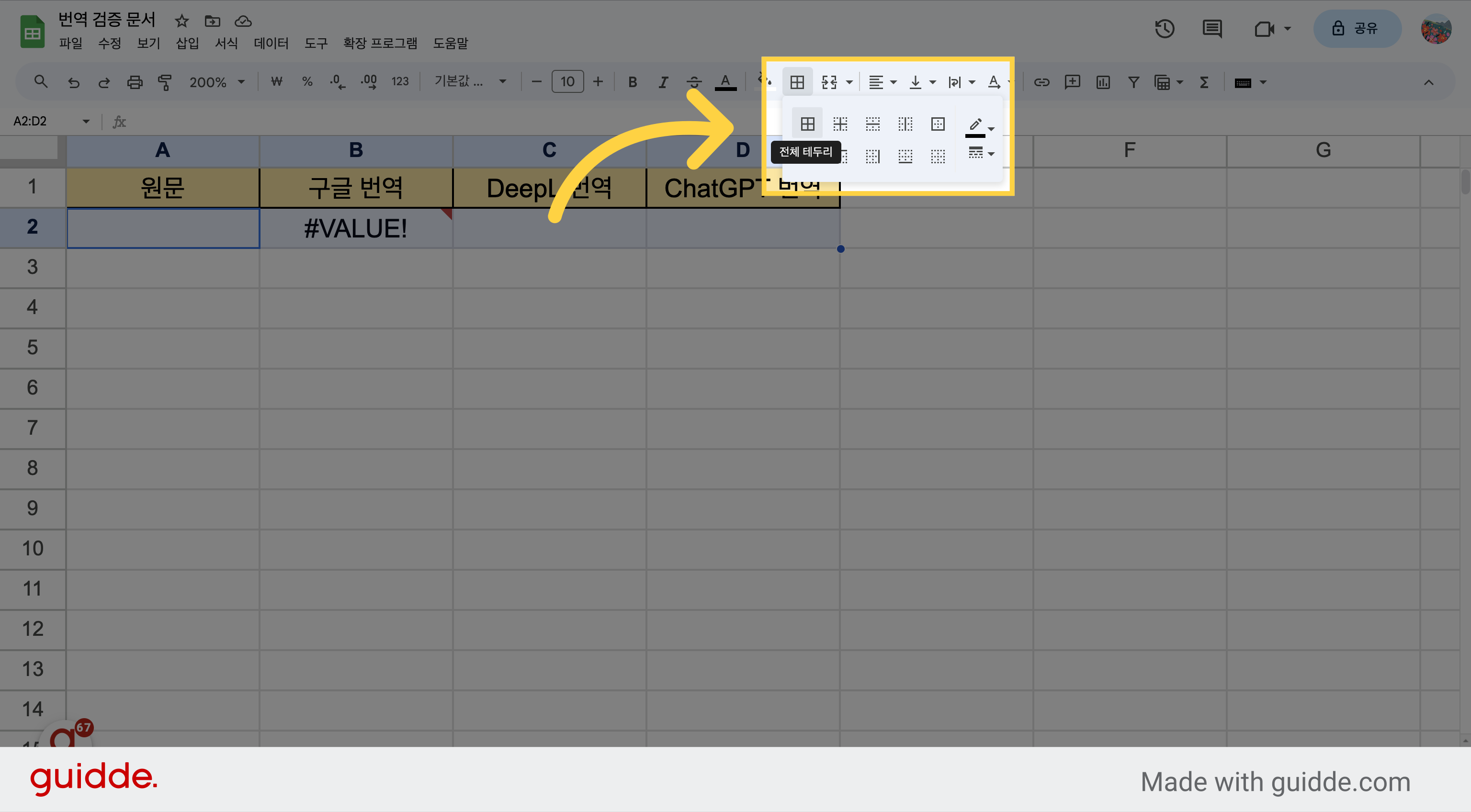This screenshot has width=1471, height=812.
Task: Open the 서식 menu
Action: tap(226, 44)
